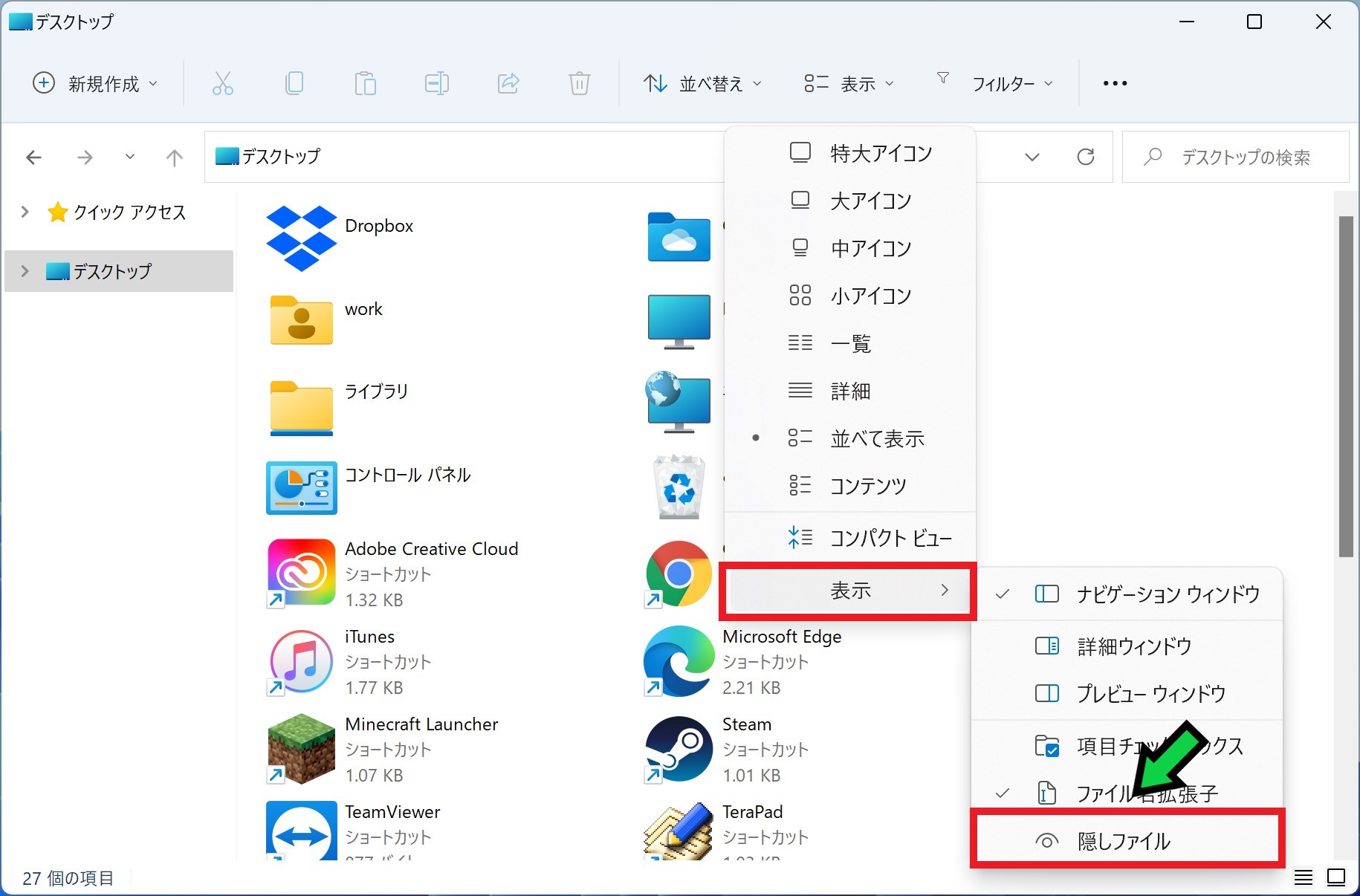Select the Google Chrome shortcut icon
This screenshot has height=896, width=1360.
[679, 574]
